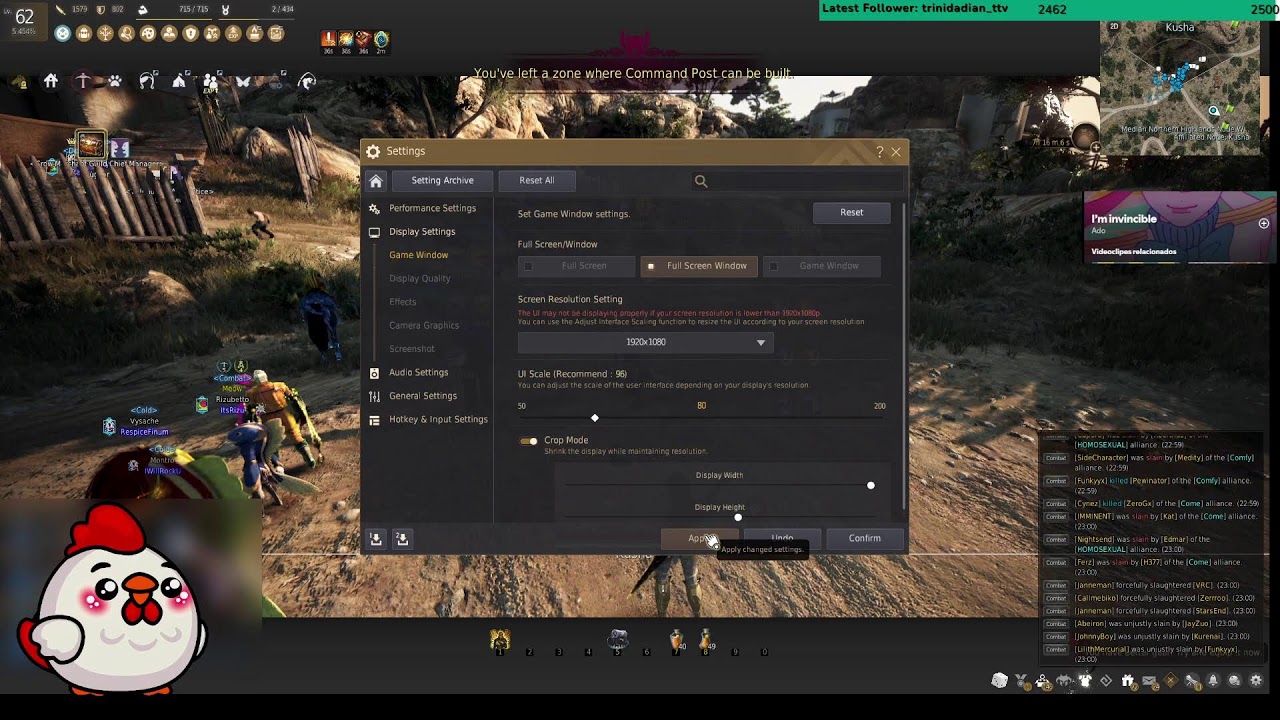The height and width of the screenshot is (720, 1280).
Task: Select the Full Screen Window option
Action: (x=698, y=266)
